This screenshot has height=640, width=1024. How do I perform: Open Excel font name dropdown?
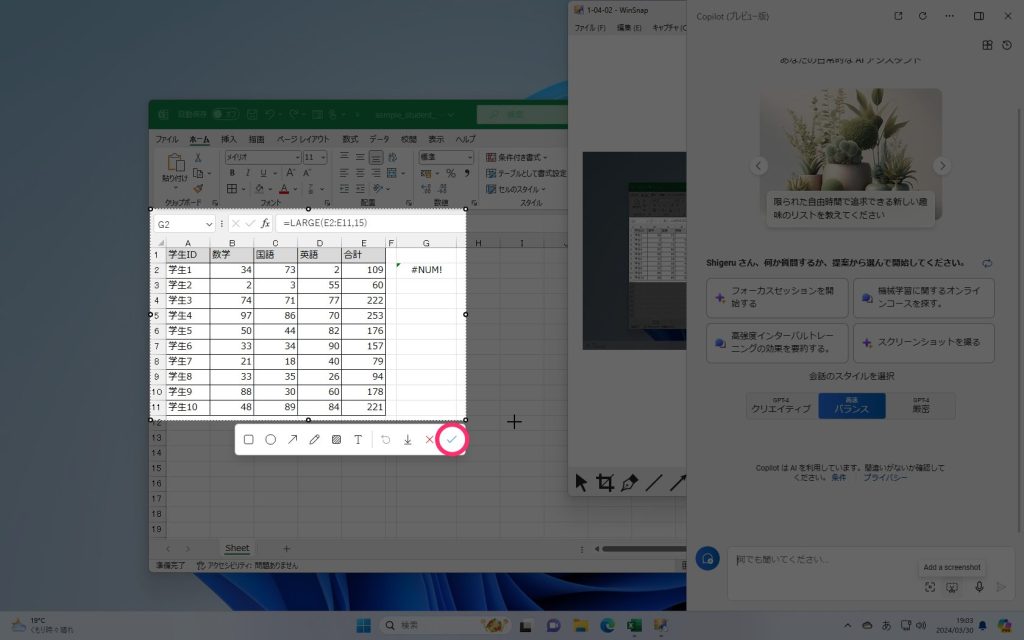pyautogui.click(x=297, y=157)
